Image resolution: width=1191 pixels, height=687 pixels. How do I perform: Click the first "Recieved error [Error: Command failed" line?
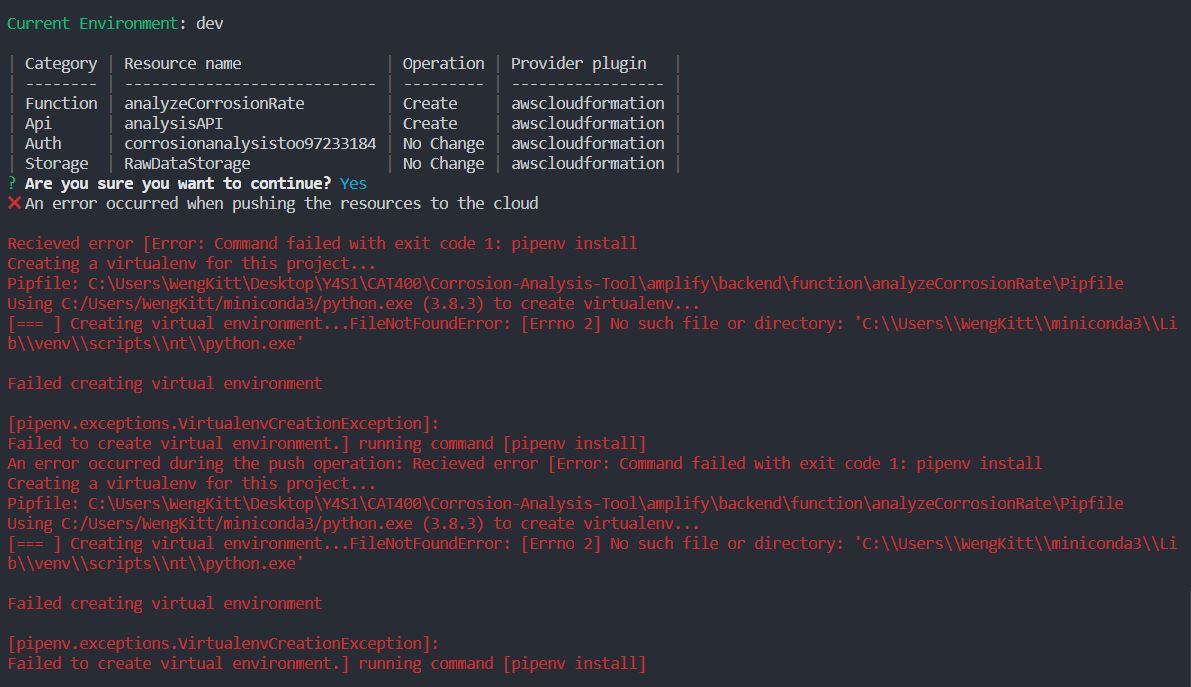[322, 243]
